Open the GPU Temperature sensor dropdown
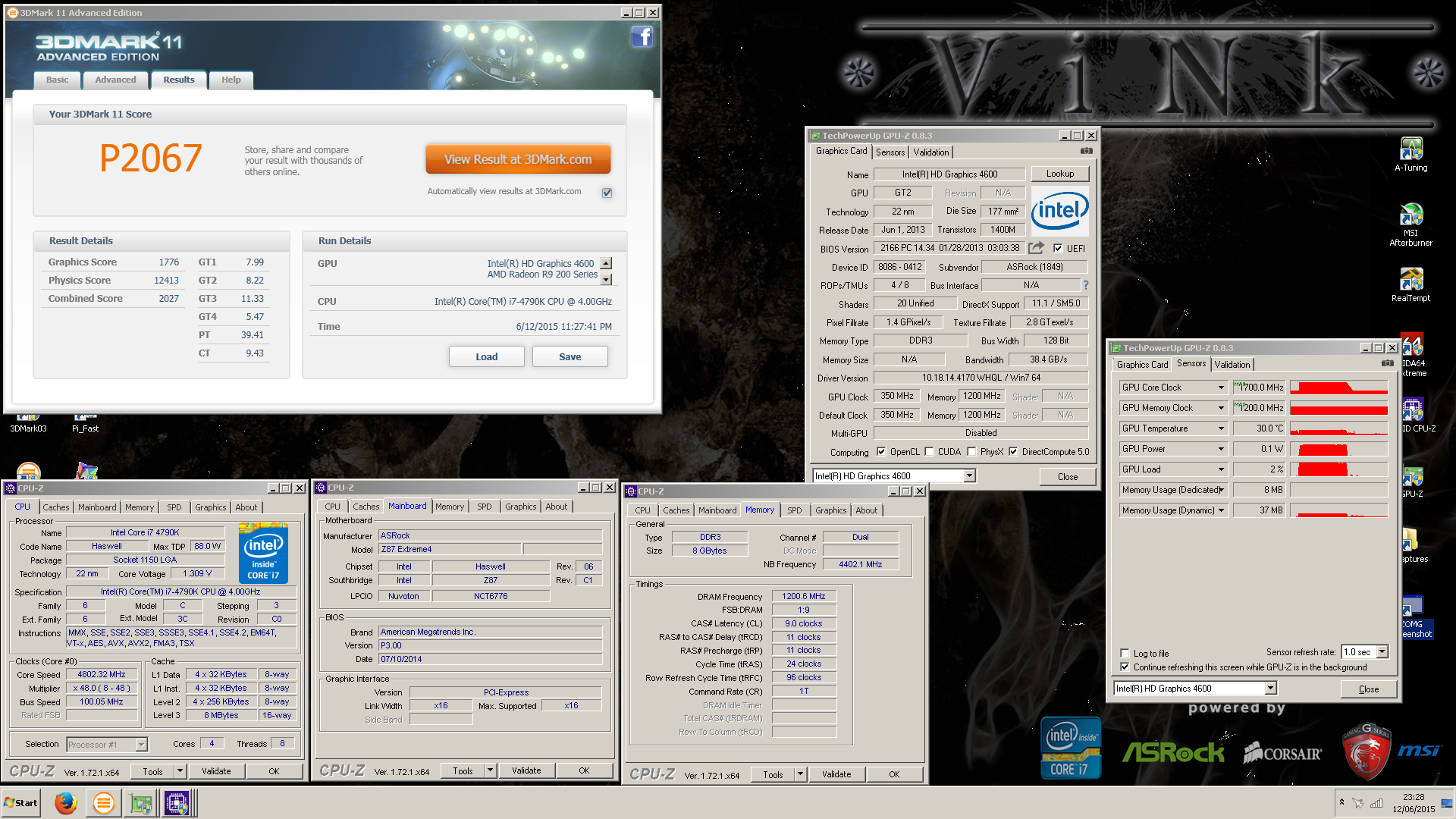1456x819 pixels. [x=1220, y=428]
